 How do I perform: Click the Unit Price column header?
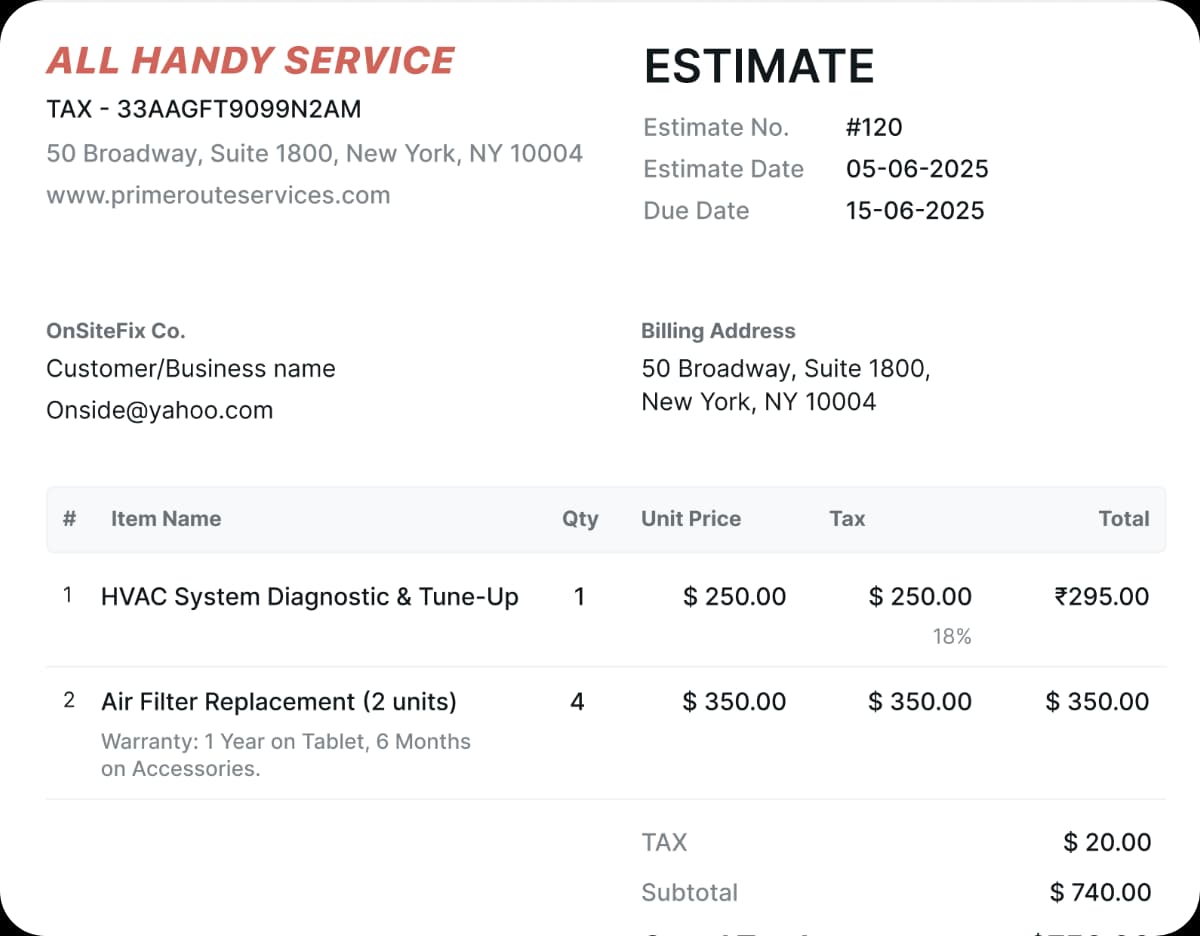[x=691, y=519]
